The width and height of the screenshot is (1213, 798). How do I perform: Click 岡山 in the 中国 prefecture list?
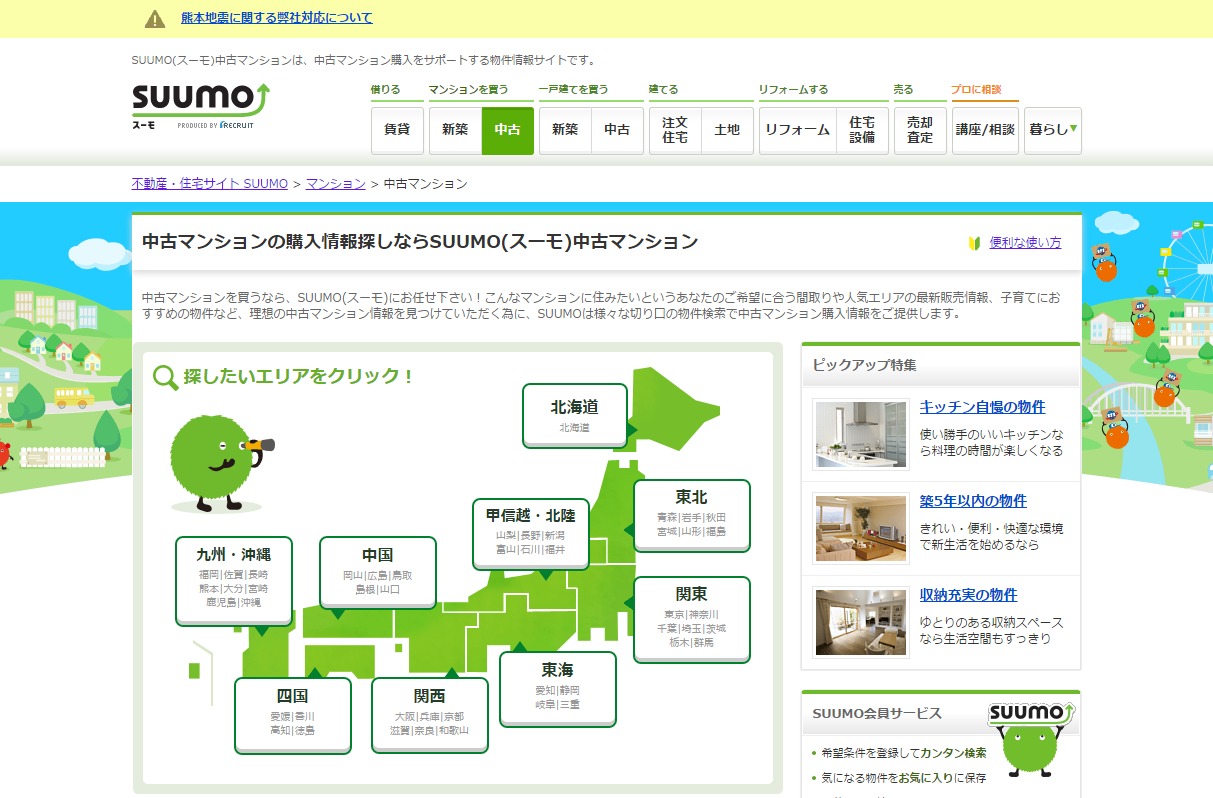point(353,576)
